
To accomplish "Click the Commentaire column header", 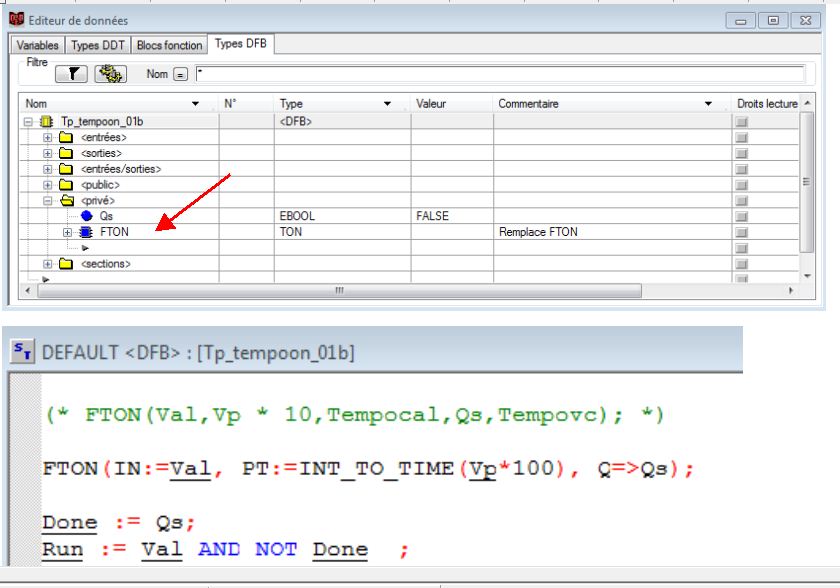I will [528, 104].
